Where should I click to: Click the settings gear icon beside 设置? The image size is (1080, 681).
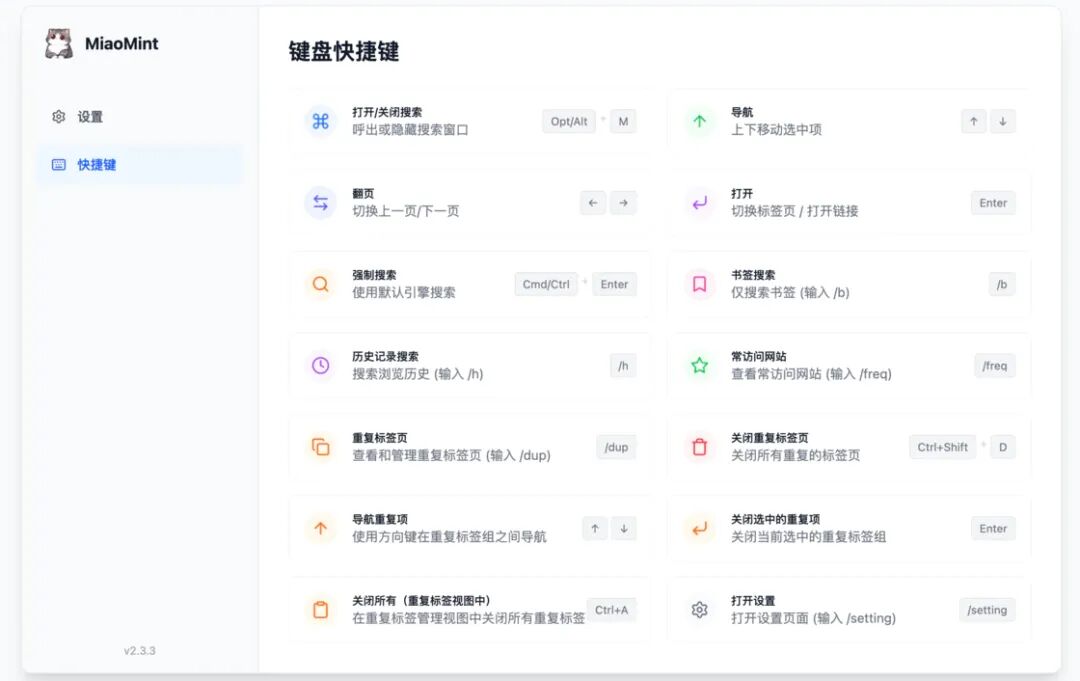click(x=59, y=117)
